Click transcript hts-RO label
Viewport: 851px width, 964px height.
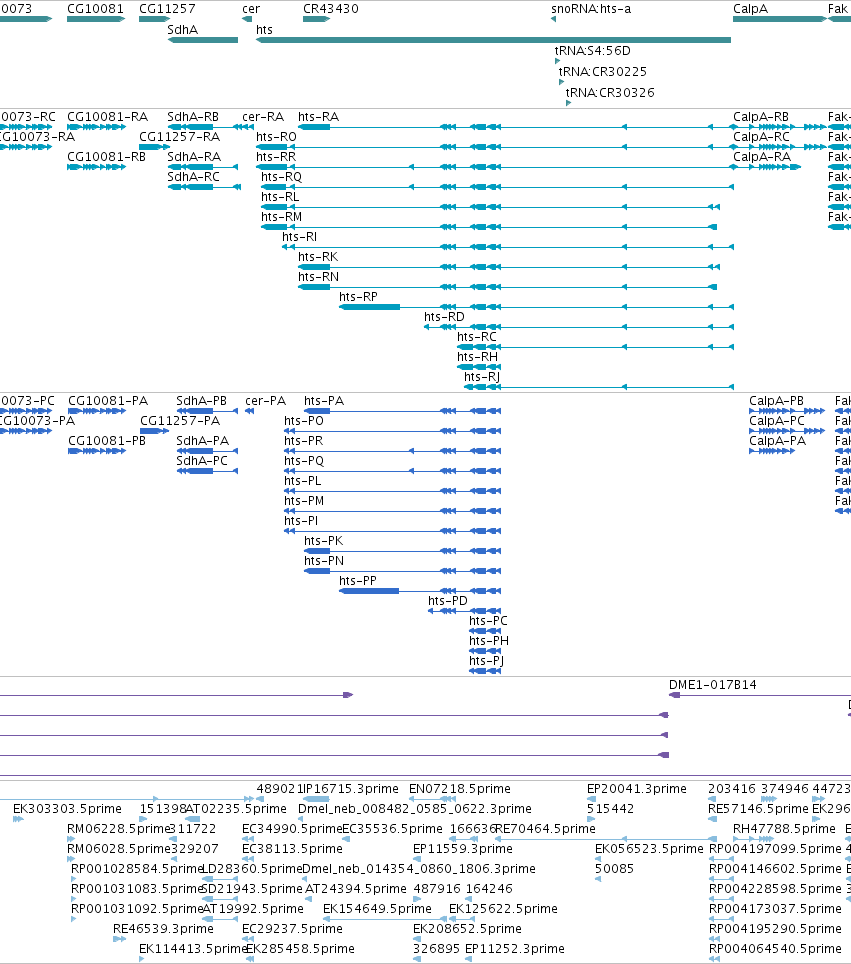276,136
